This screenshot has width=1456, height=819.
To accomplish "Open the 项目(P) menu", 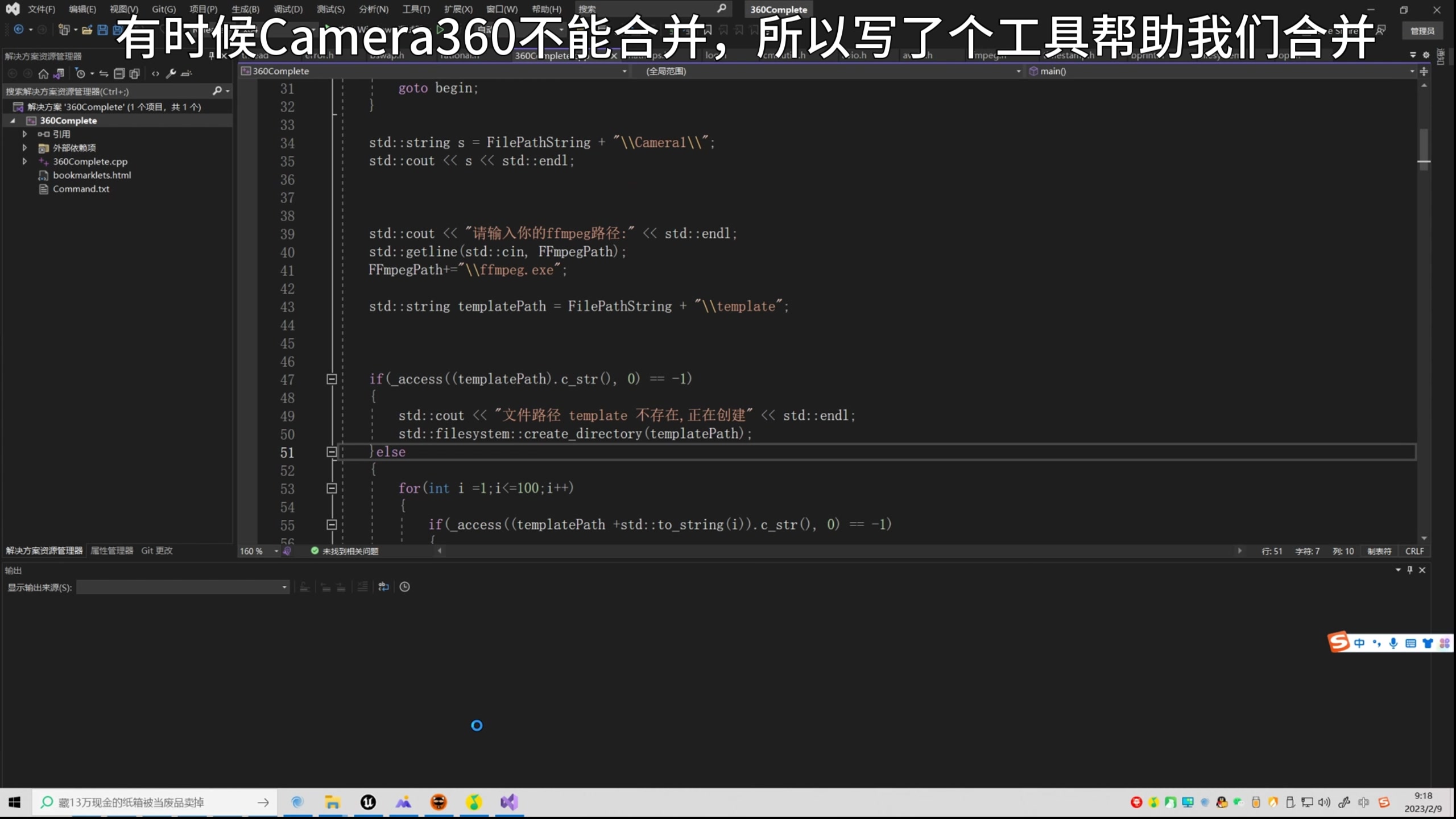I will [x=204, y=9].
